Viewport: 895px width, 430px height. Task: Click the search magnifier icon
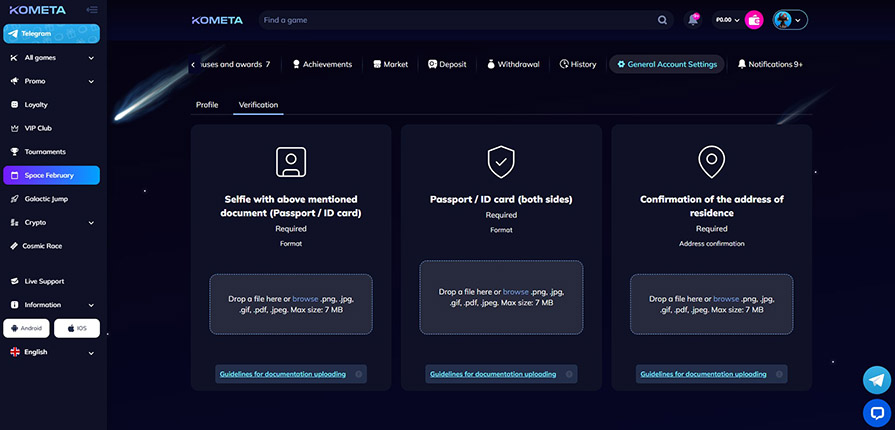click(662, 20)
